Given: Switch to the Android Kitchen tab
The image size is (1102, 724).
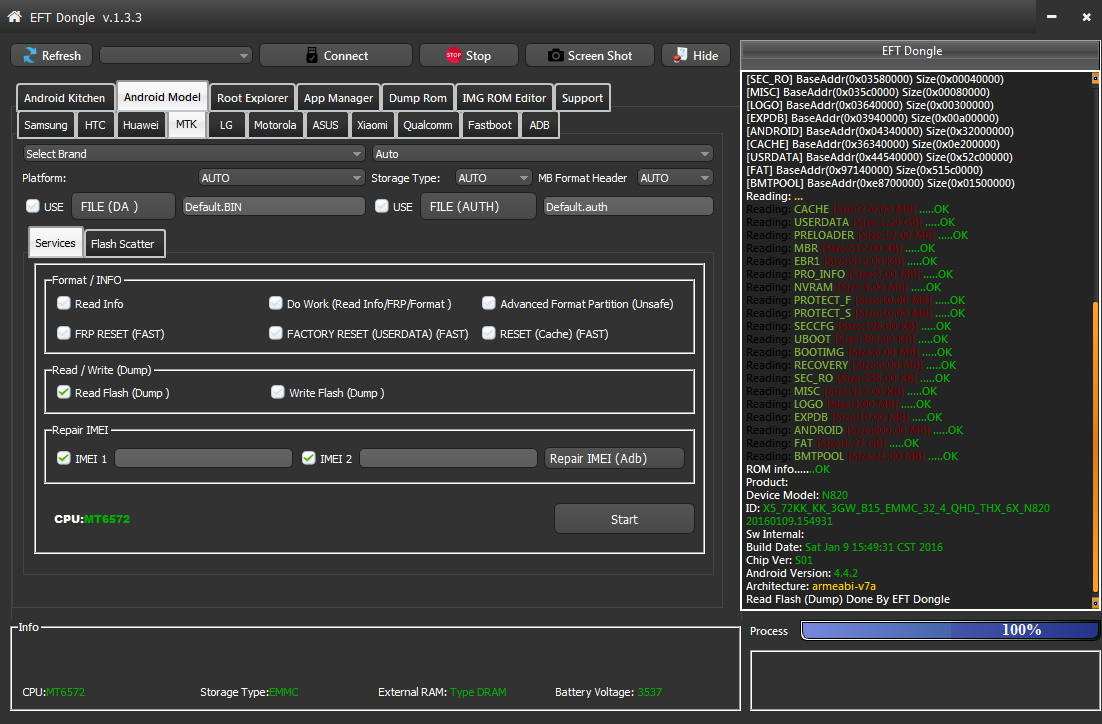Looking at the screenshot, I should click(x=65, y=98).
